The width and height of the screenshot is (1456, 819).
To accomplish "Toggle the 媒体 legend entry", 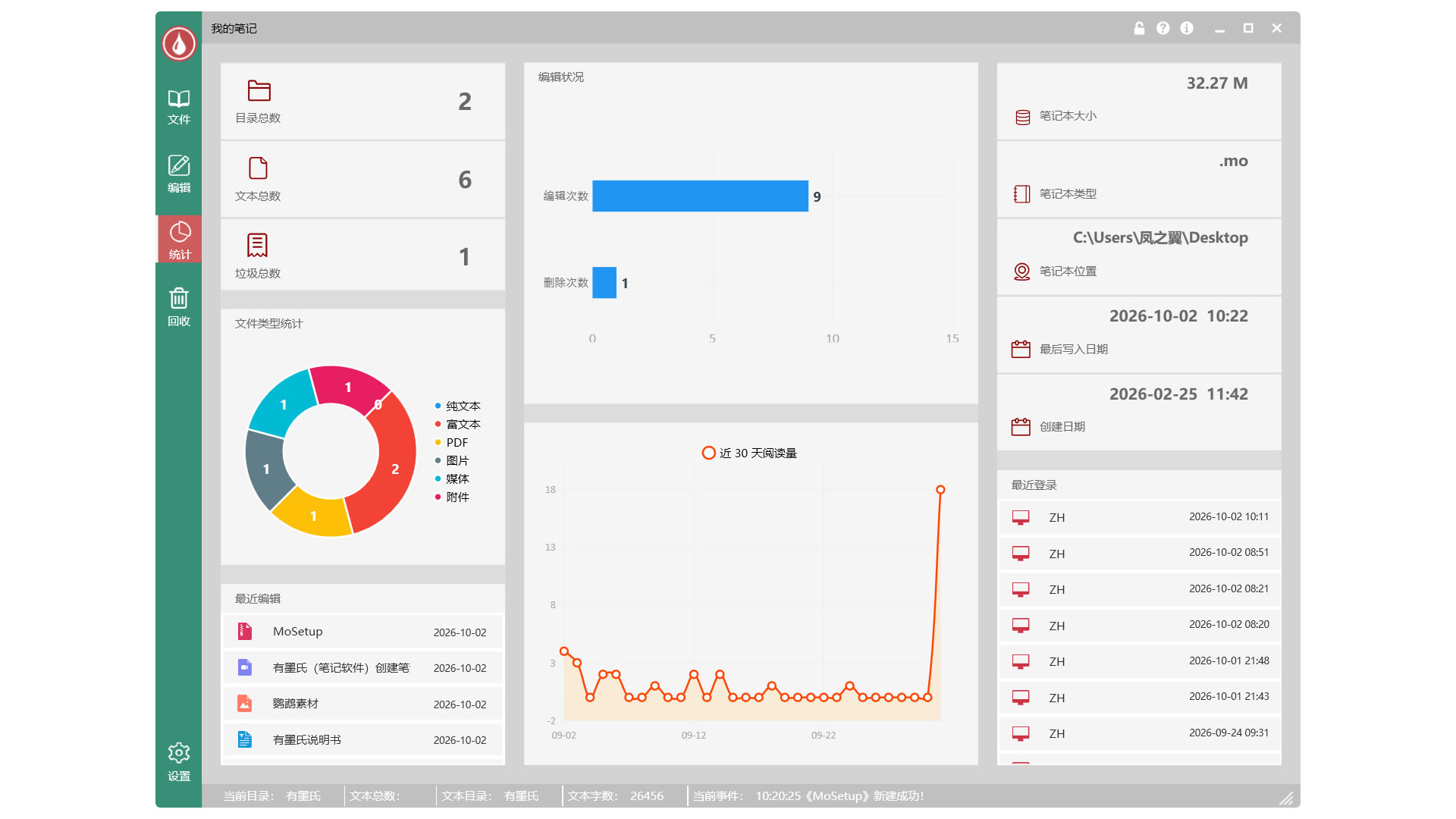I will [x=451, y=479].
